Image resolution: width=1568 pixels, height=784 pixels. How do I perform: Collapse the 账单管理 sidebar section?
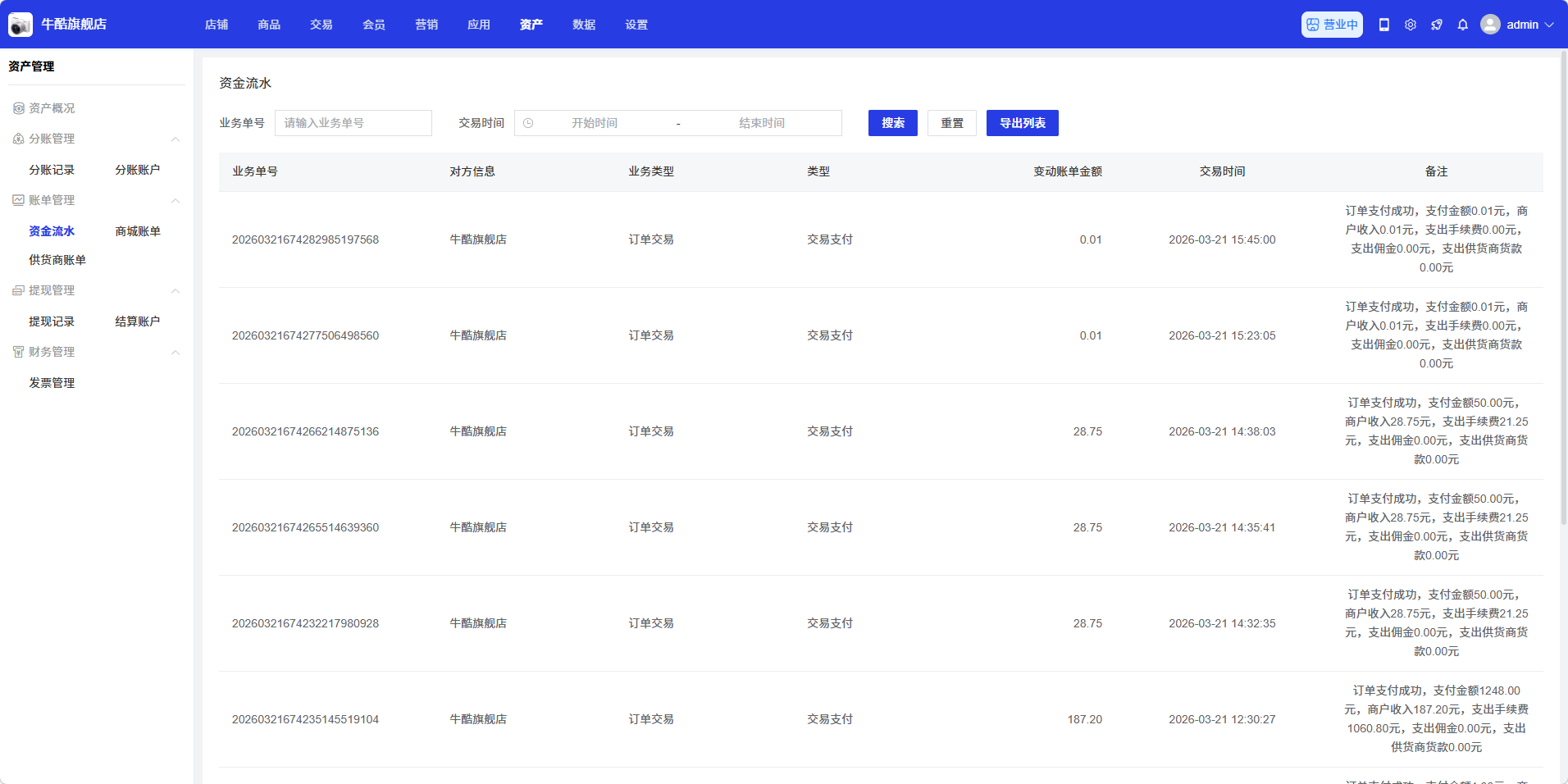175,201
